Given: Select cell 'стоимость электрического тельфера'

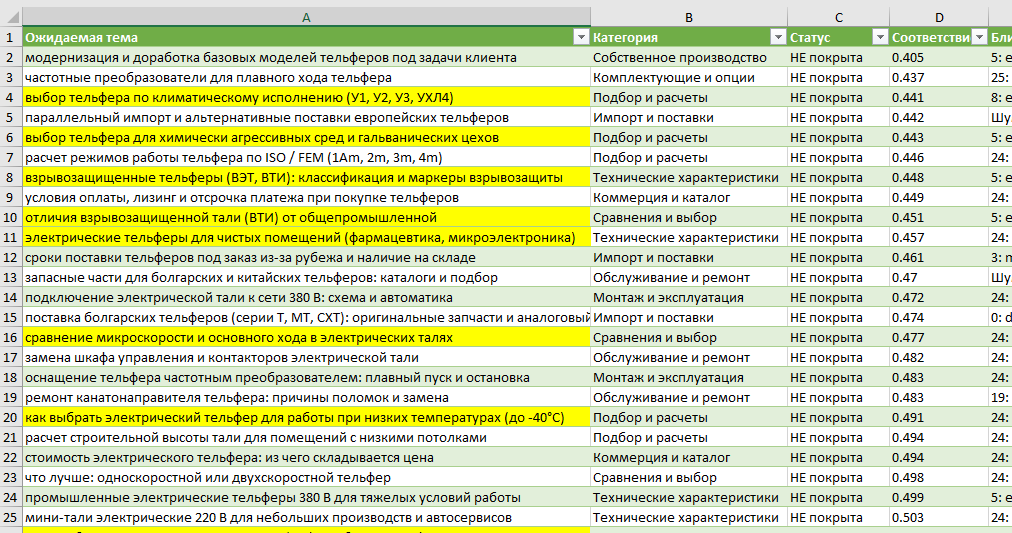Looking at the screenshot, I should pos(306,458).
